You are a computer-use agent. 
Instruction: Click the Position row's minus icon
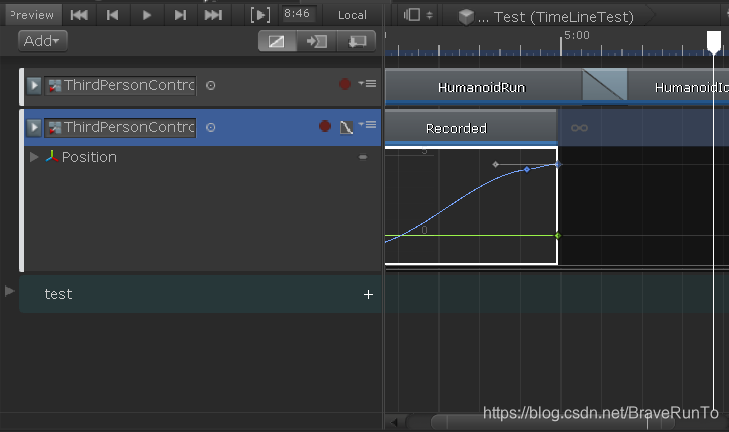[x=363, y=157]
